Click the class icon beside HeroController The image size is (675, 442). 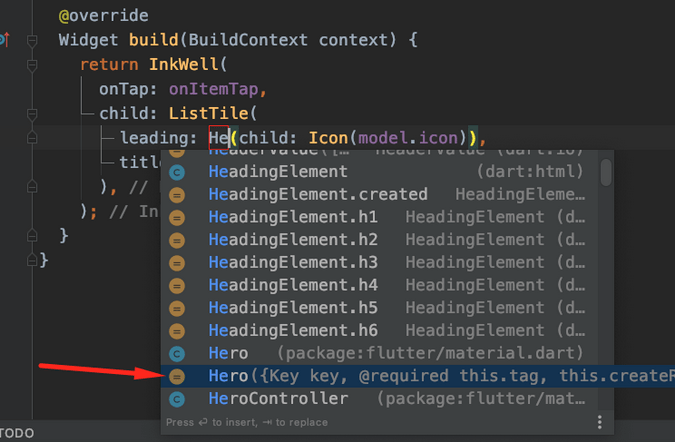point(177,399)
